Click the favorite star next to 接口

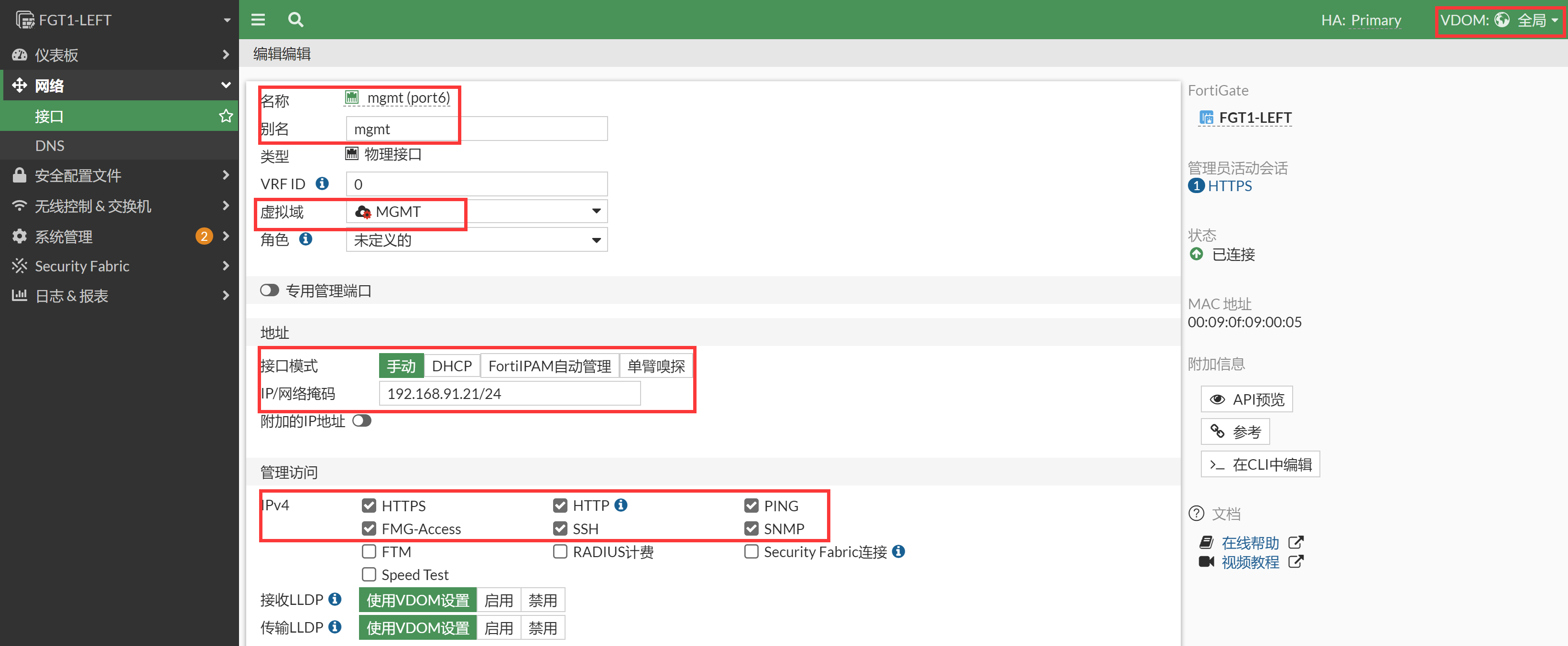[226, 116]
